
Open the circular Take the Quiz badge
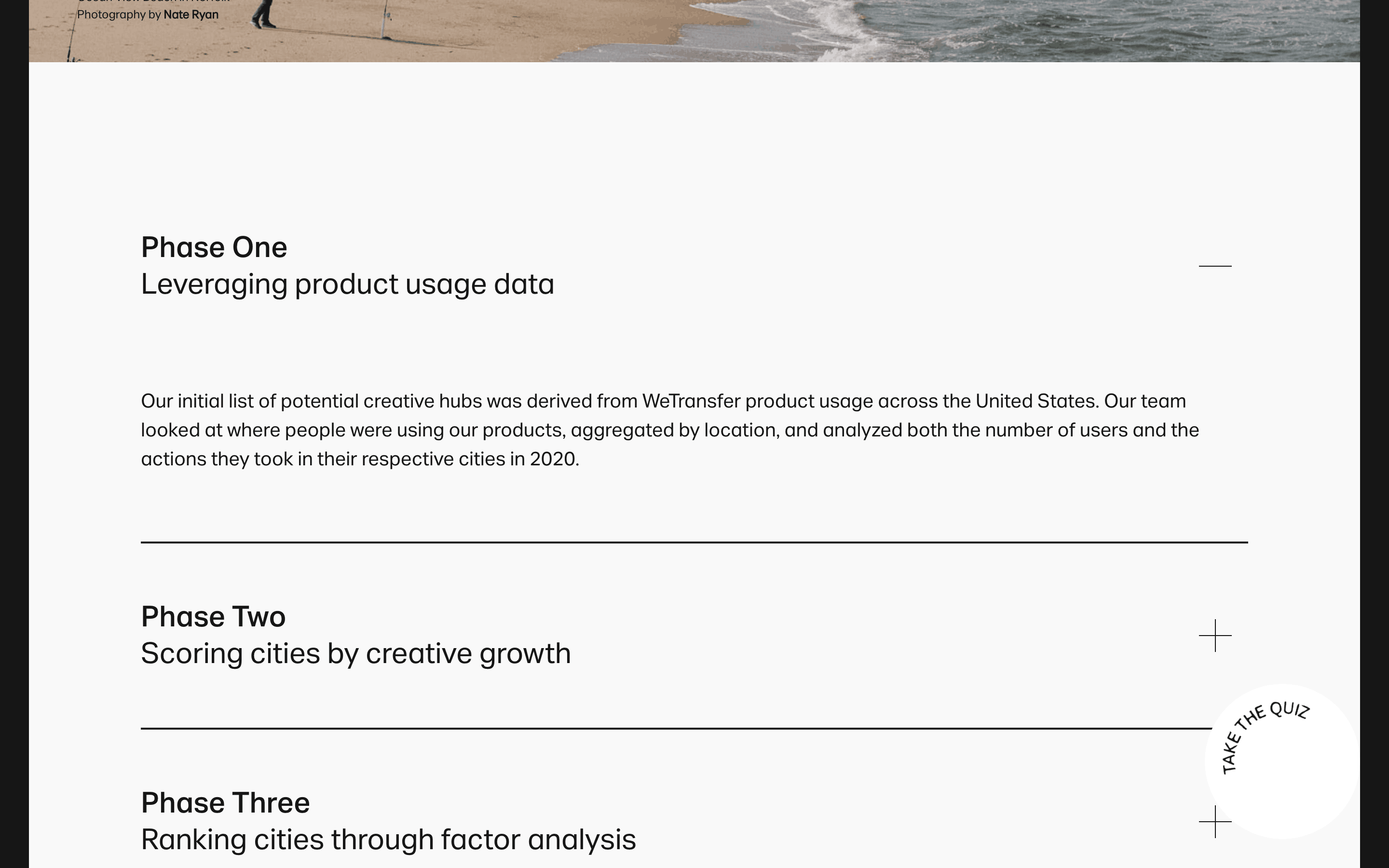1282,761
